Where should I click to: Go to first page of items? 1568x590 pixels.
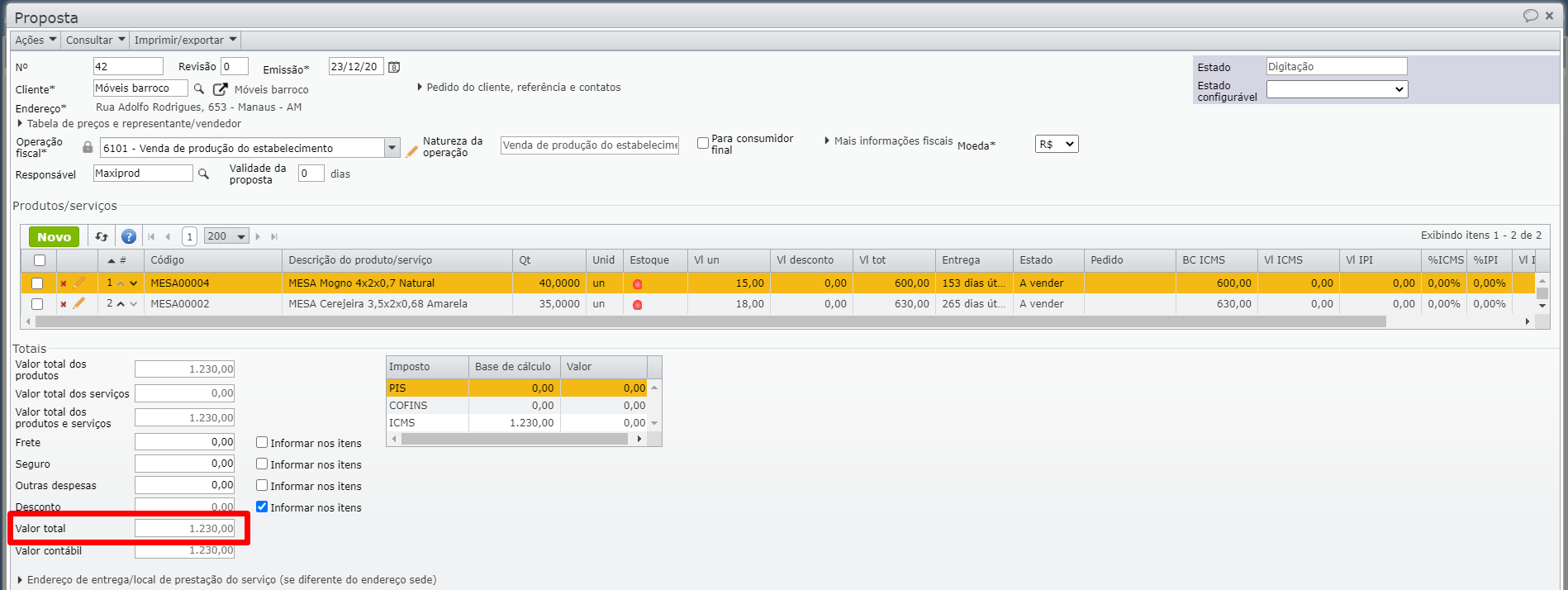151,236
